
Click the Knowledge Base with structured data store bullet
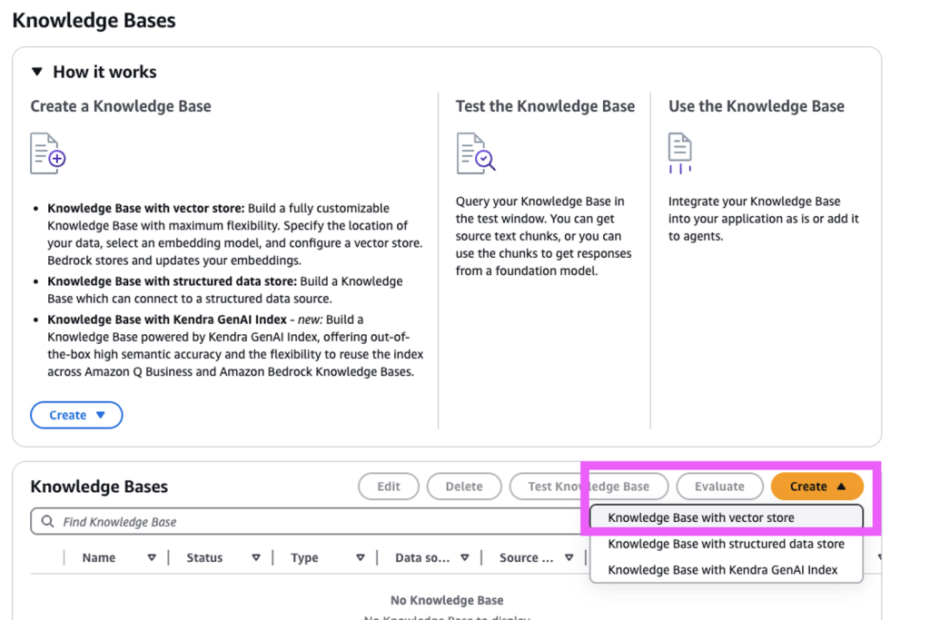[x=172, y=281]
